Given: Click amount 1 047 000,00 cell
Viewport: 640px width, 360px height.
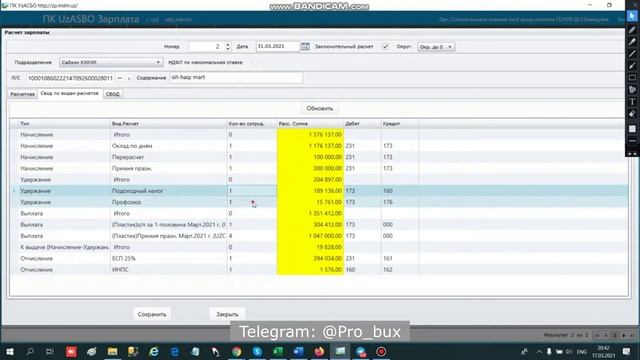Looking at the screenshot, I should (310, 236).
